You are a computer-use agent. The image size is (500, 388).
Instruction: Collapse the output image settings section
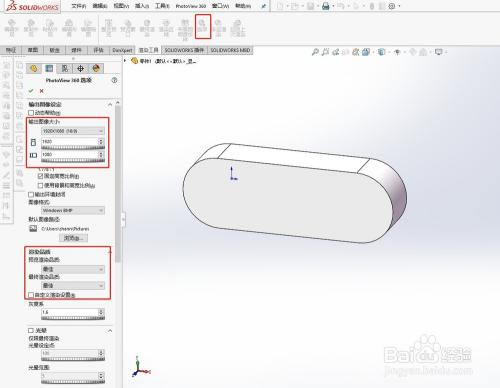pyautogui.click(x=110, y=105)
